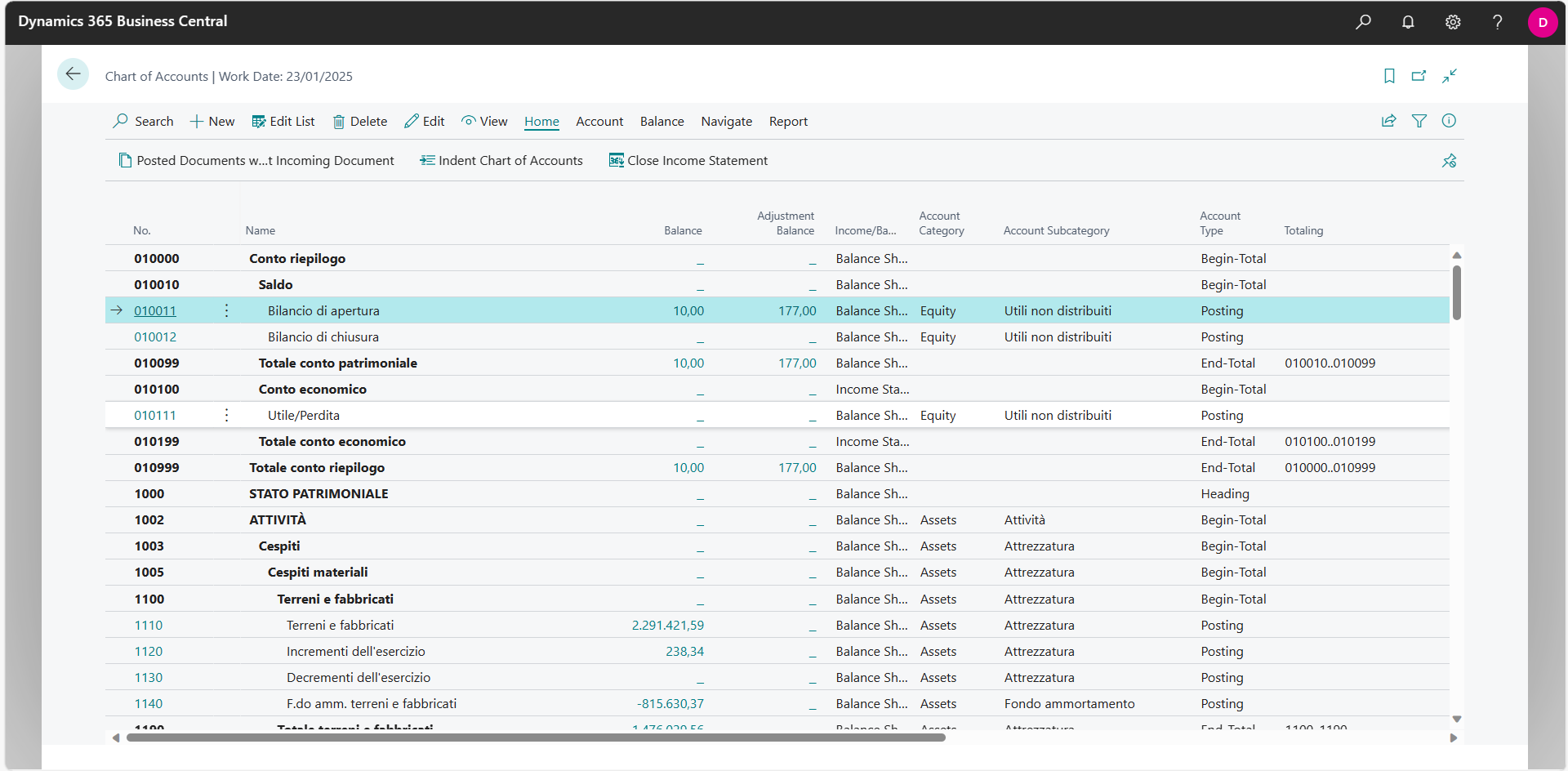Click vertical scrollbar down arrow
The image size is (1568, 771).
tap(1456, 719)
